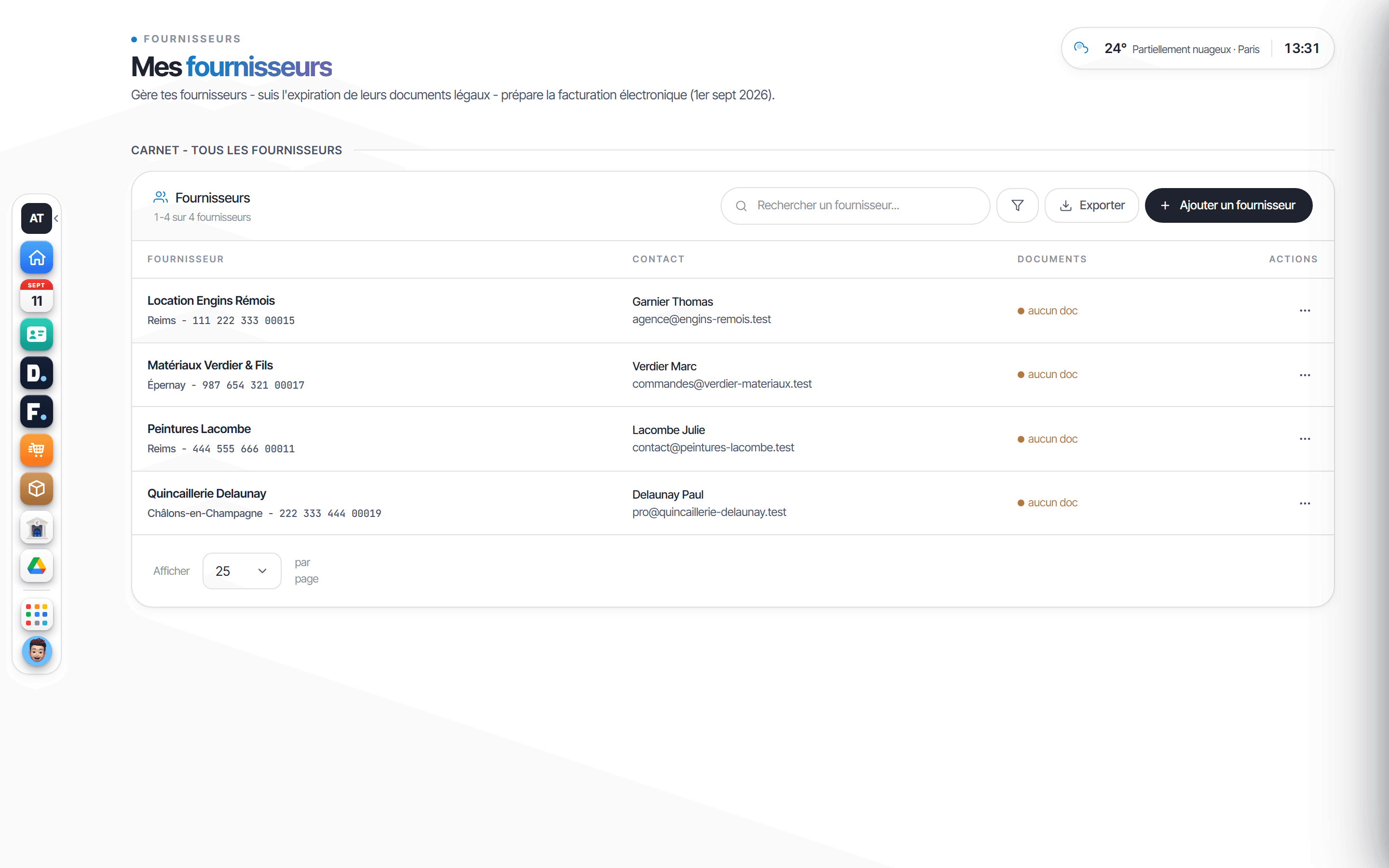Click the DOCUMENTS column header
Image resolution: width=1389 pixels, height=868 pixels.
pos(1052,259)
